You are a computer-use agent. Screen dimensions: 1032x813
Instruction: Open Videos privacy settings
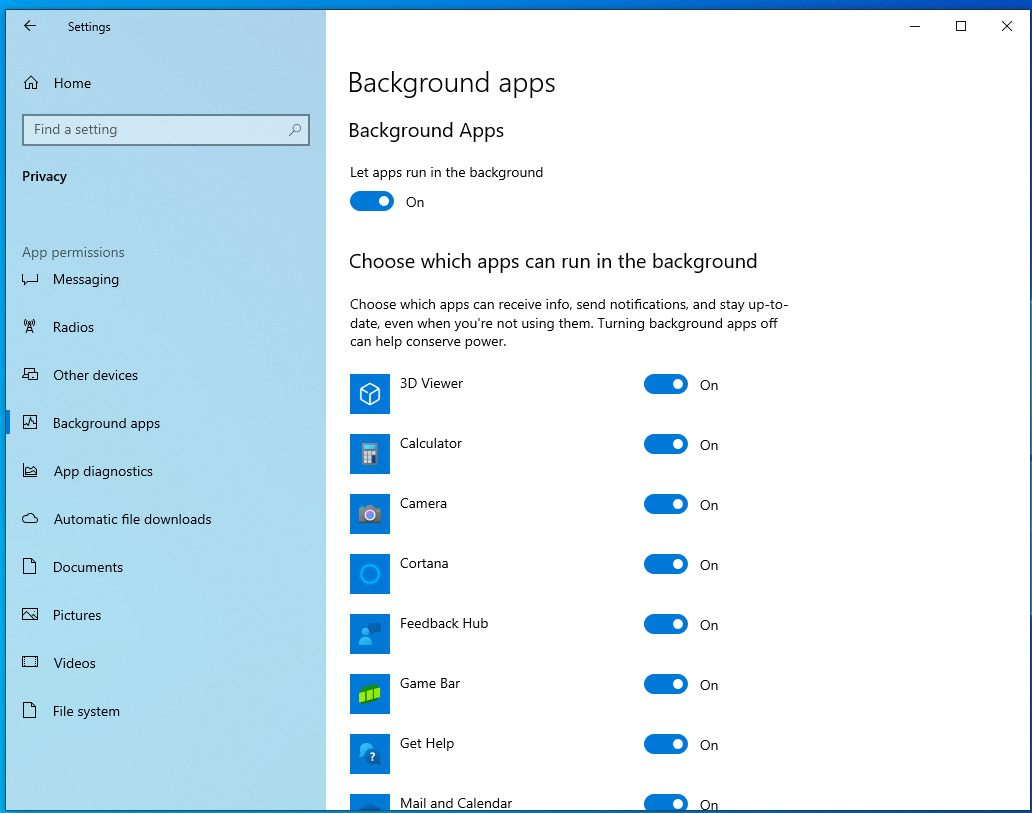pos(165,663)
